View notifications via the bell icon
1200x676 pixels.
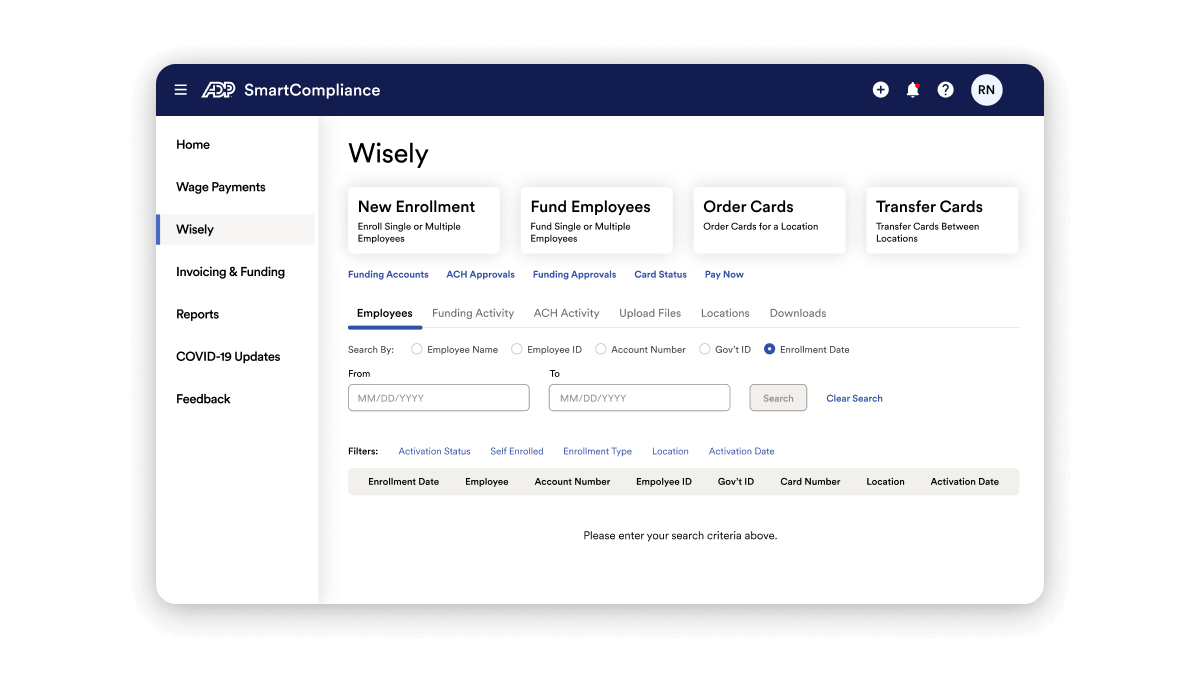pyautogui.click(x=912, y=89)
